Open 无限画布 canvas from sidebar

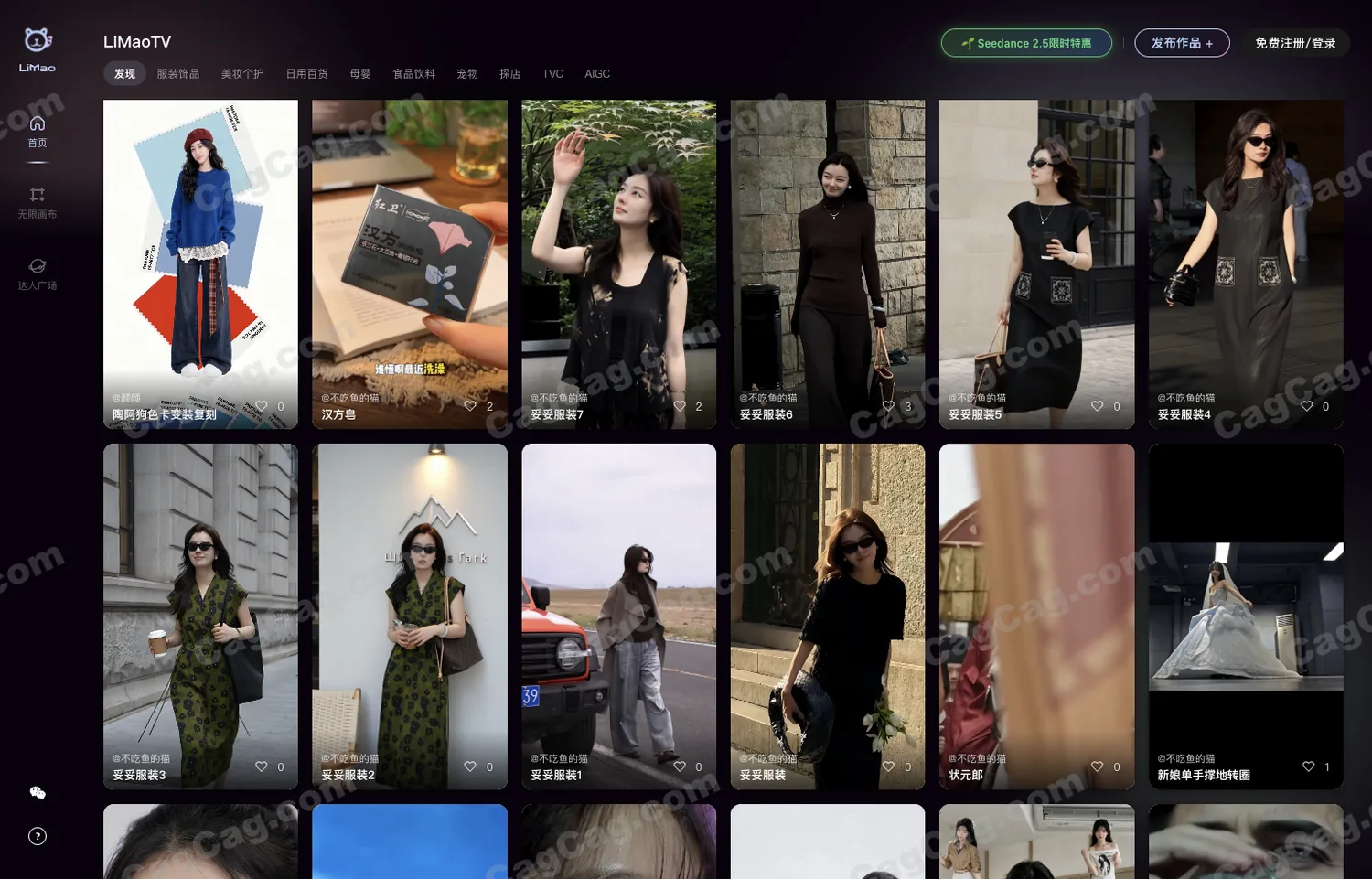point(38,203)
